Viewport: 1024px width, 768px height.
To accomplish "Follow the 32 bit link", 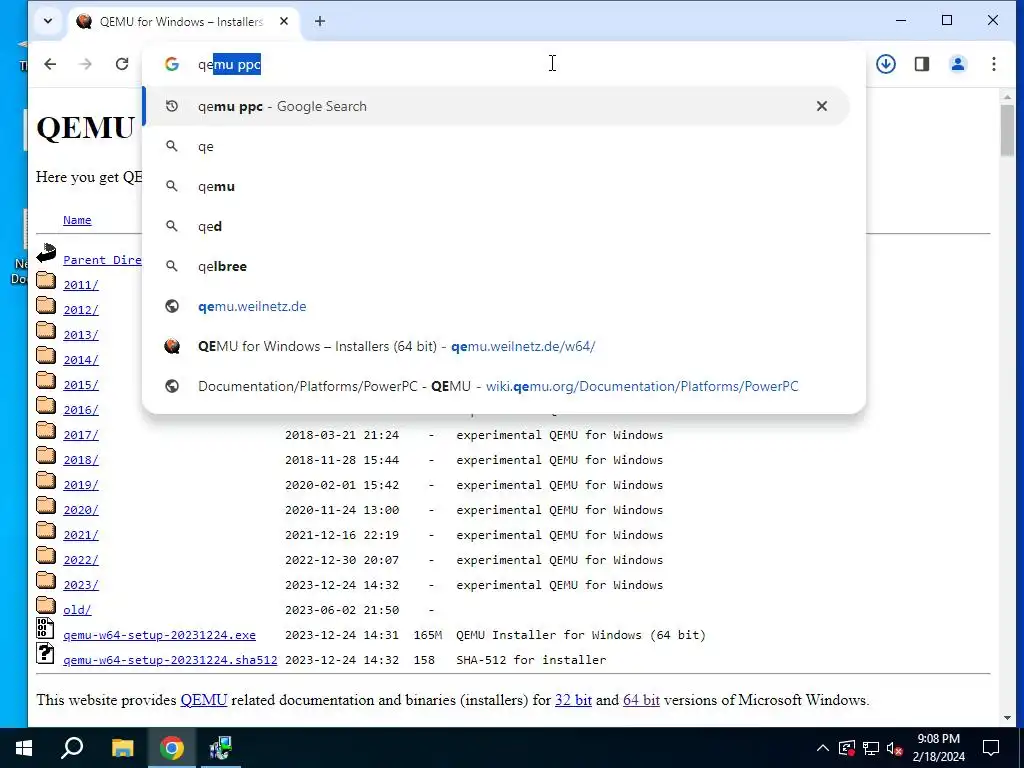I will coord(573,700).
